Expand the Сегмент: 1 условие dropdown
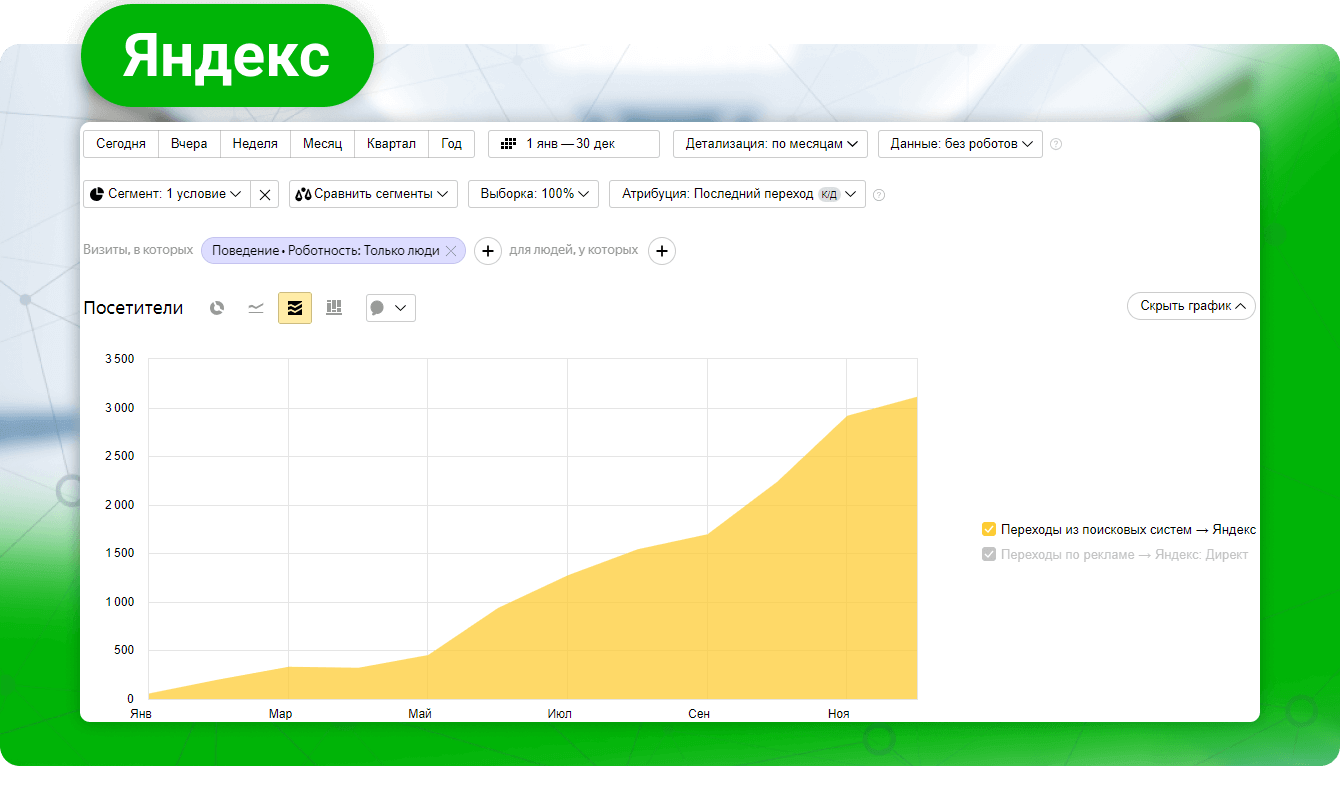1340x800 pixels. pos(166,194)
